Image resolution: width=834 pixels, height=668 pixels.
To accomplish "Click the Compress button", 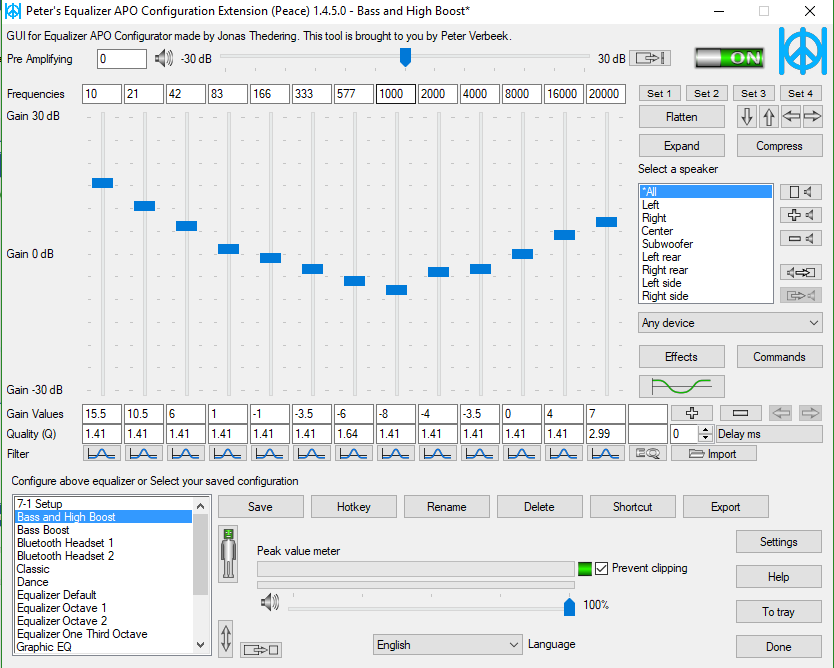I will point(779,146).
